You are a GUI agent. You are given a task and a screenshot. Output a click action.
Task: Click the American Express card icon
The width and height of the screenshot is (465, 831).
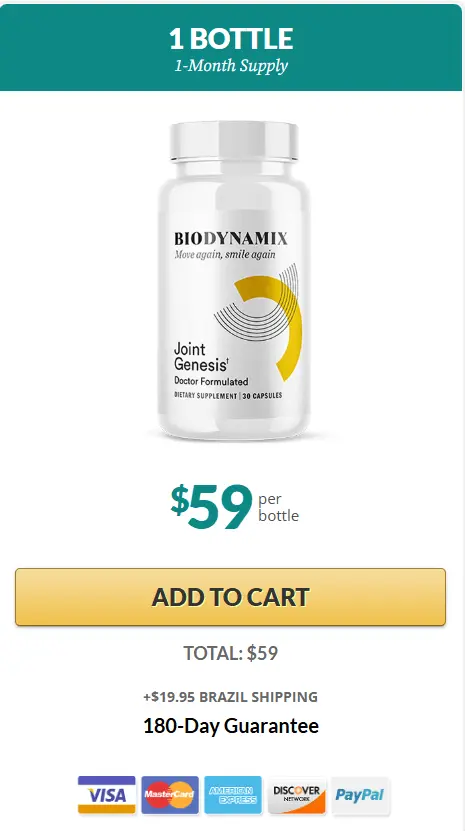tap(233, 794)
